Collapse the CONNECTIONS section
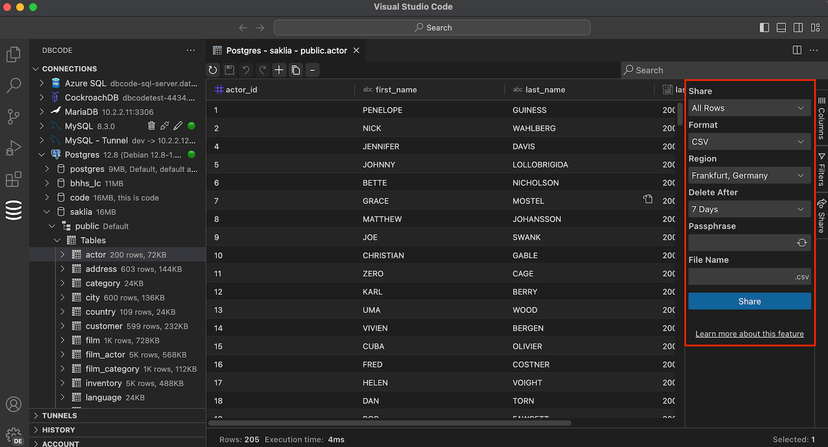The width and height of the screenshot is (828, 447). click(36, 69)
